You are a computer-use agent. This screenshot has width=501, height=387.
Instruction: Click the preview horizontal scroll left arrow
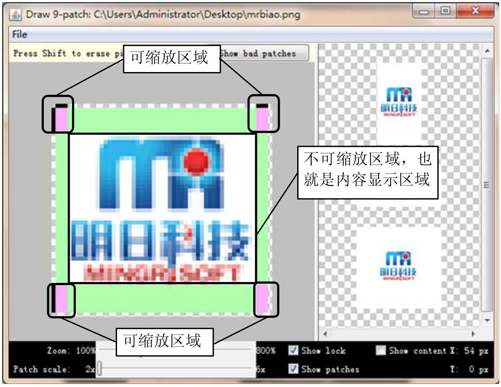[x=325, y=333]
